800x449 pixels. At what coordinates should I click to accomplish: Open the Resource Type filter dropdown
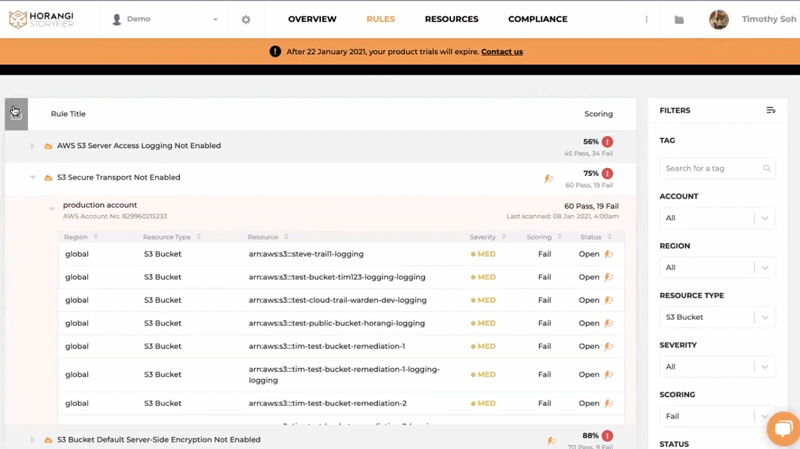(717, 317)
